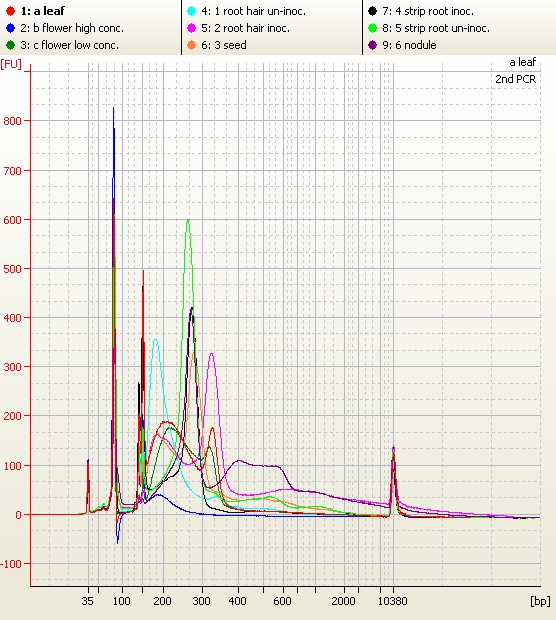
Task: Select the '2: b flower high conc.' label
Action: tap(72, 28)
